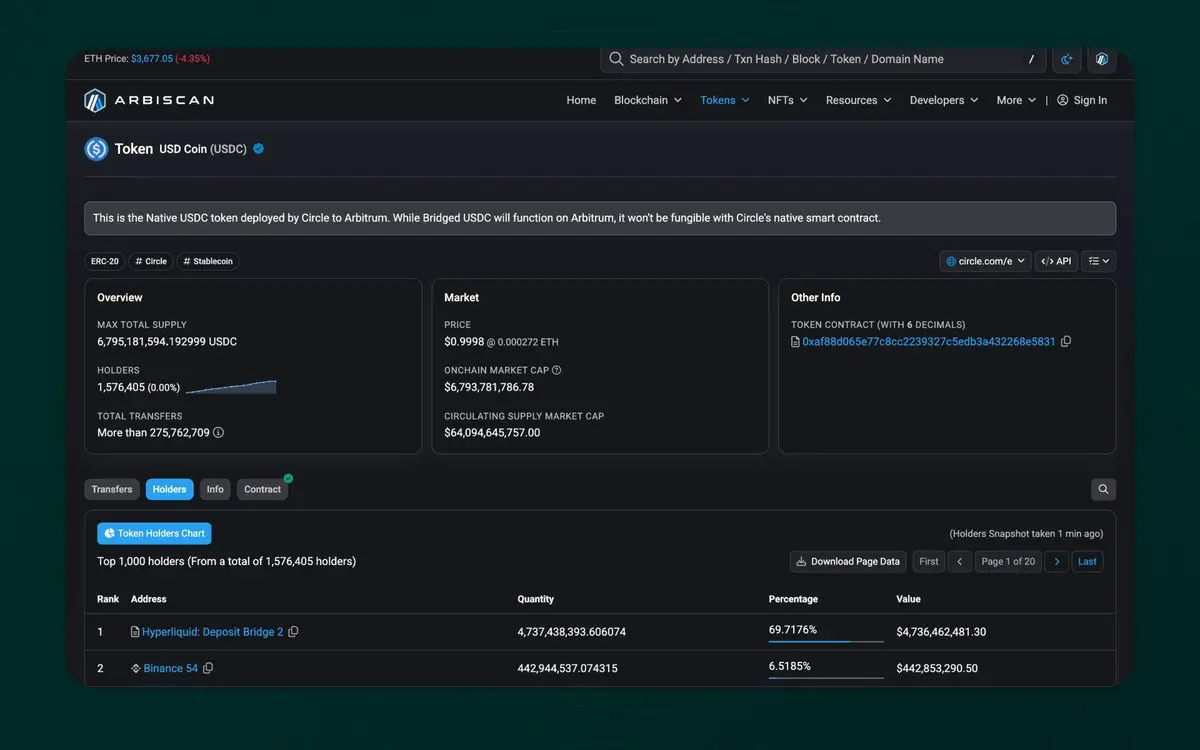This screenshot has height=750, width=1200.
Task: Toggle the site theme icon
Action: pos(1067,59)
